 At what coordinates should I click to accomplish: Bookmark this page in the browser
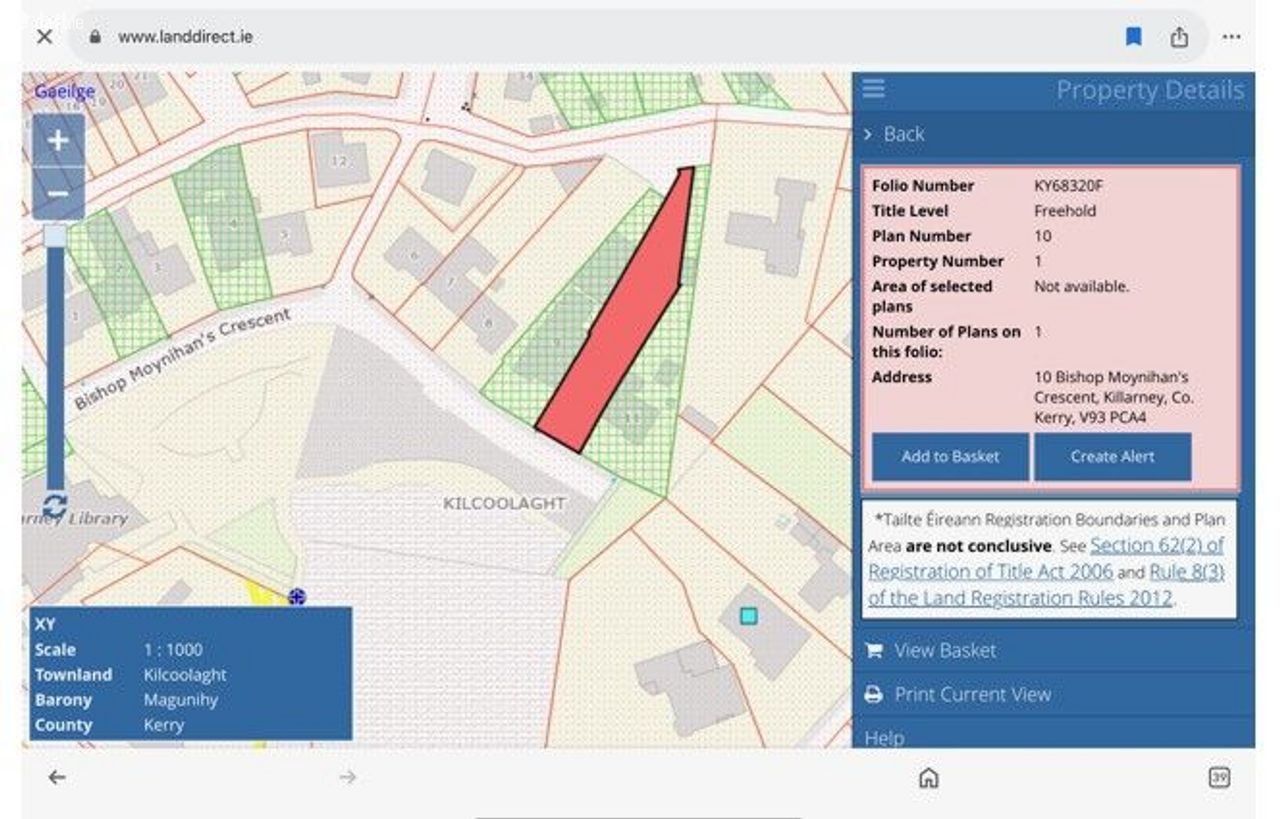click(1133, 37)
